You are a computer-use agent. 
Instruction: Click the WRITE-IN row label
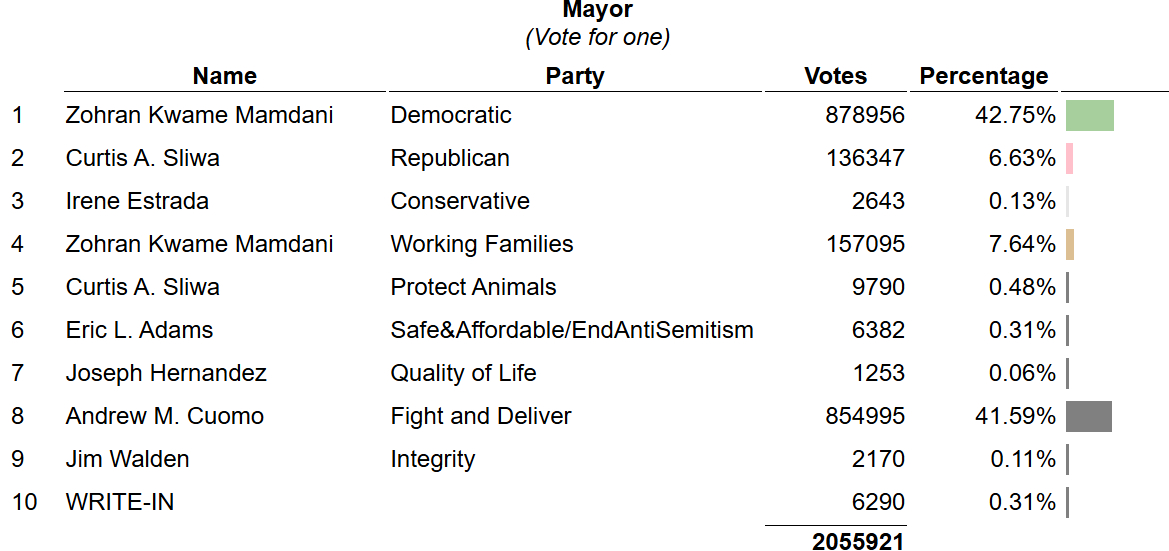pyautogui.click(x=119, y=502)
